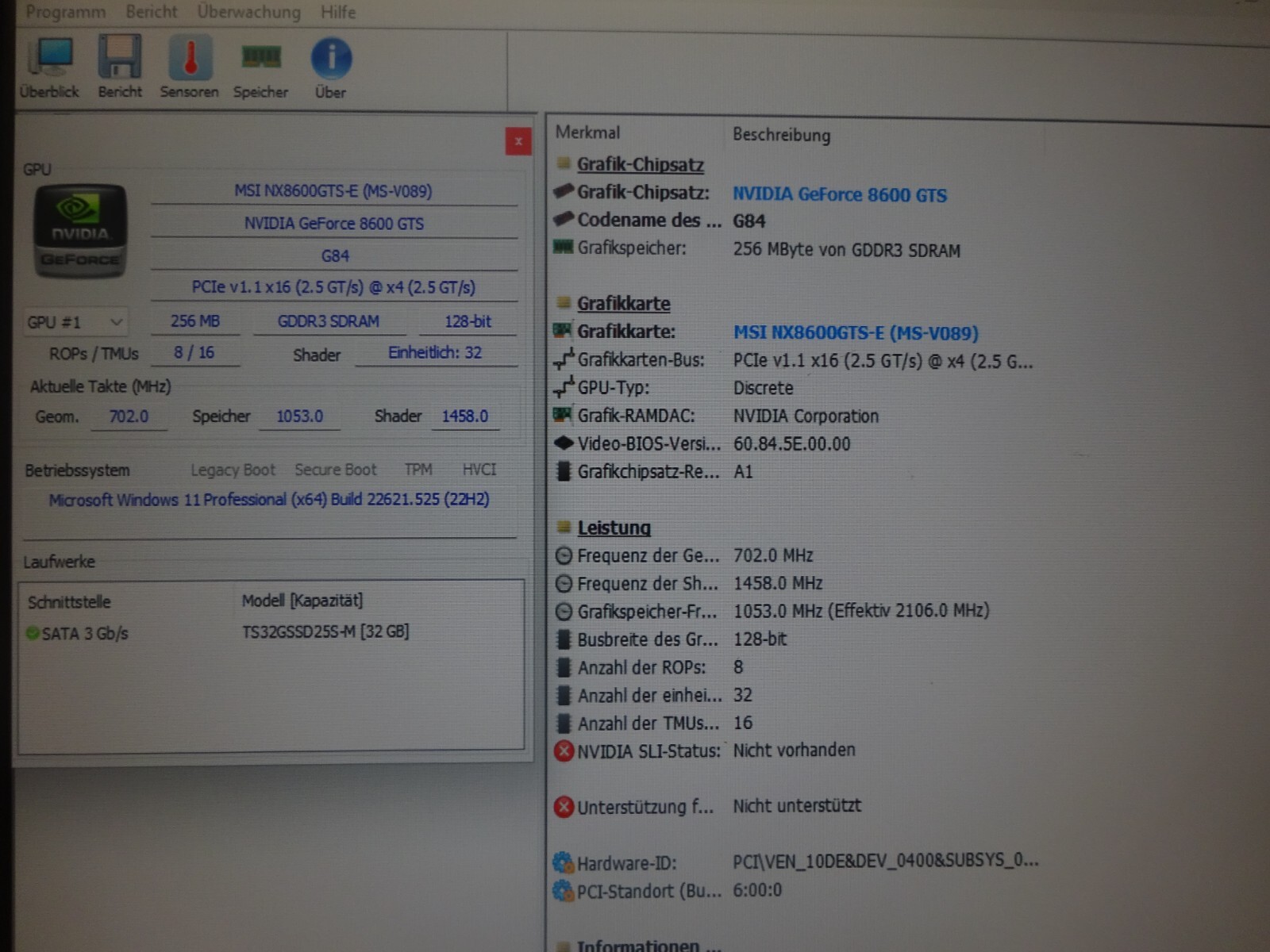1270x952 pixels.
Task: Click the TPM status label
Action: pos(418,470)
